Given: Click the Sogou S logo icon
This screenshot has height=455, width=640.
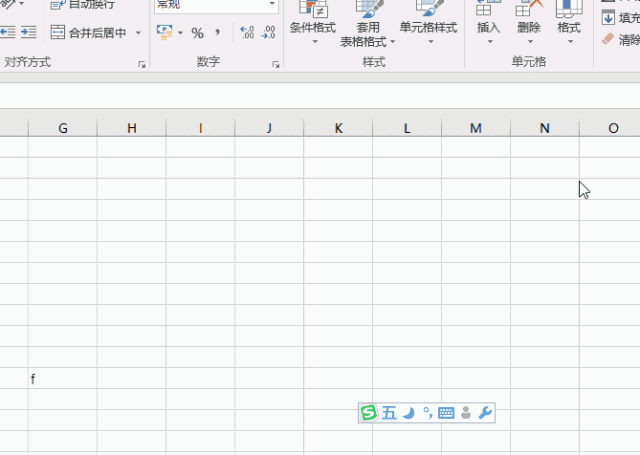Looking at the screenshot, I should 369,413.
